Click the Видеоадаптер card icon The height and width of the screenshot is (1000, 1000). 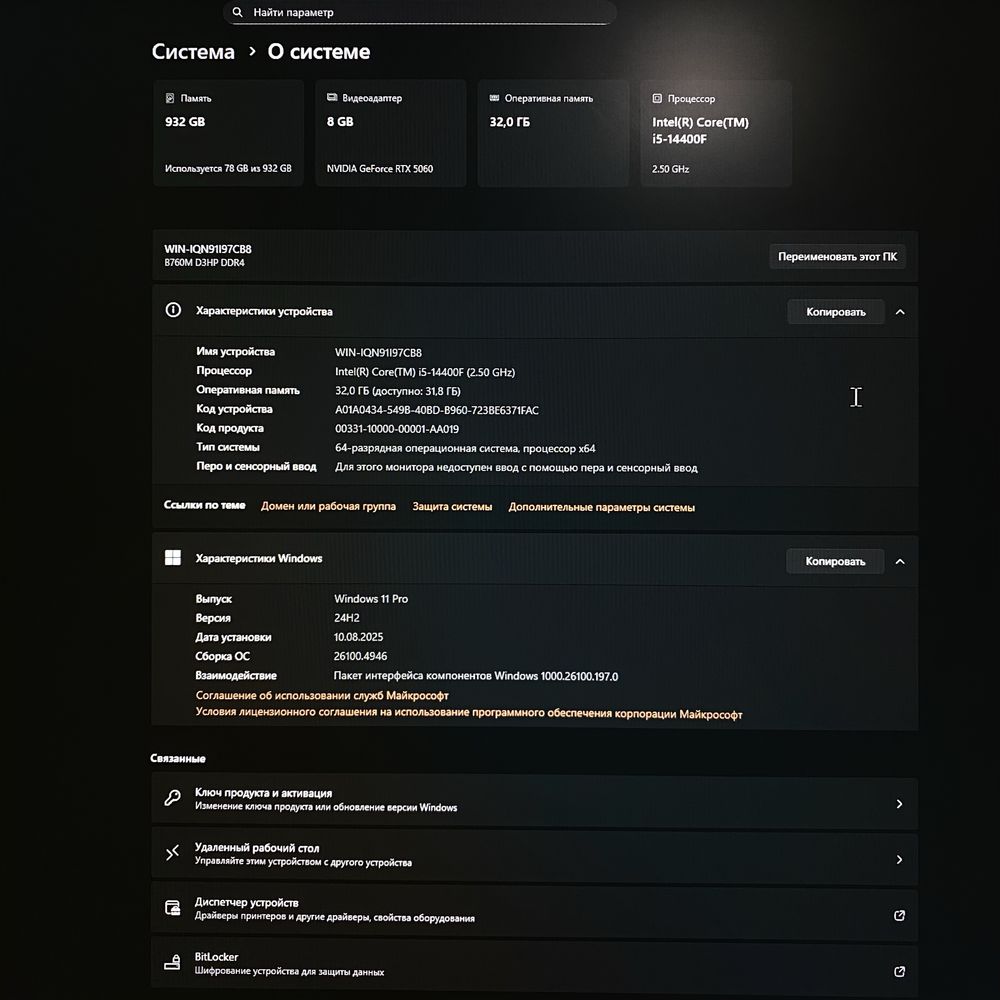pos(332,98)
